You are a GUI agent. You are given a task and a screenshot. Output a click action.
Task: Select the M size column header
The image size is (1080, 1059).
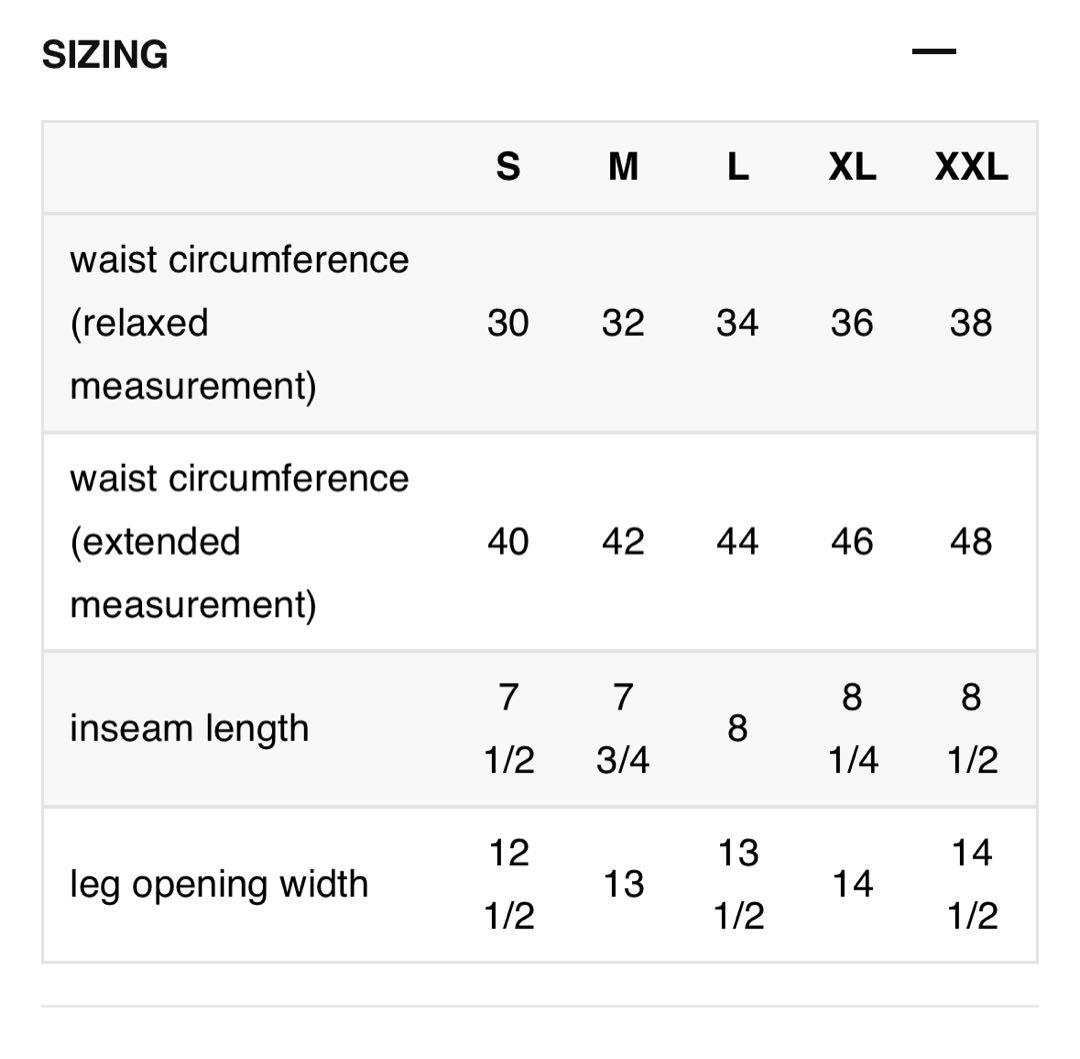623,167
